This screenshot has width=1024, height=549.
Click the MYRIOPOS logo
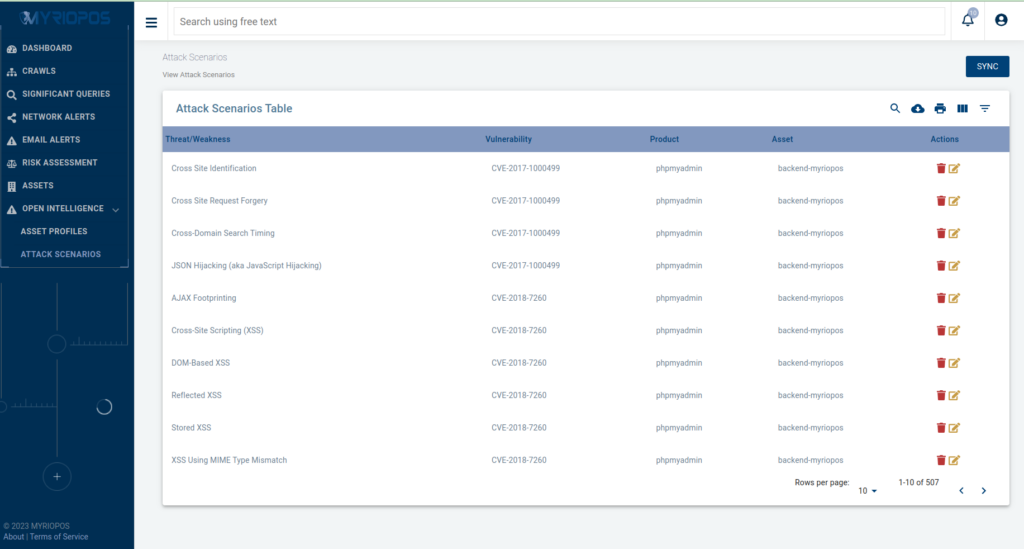65,18
